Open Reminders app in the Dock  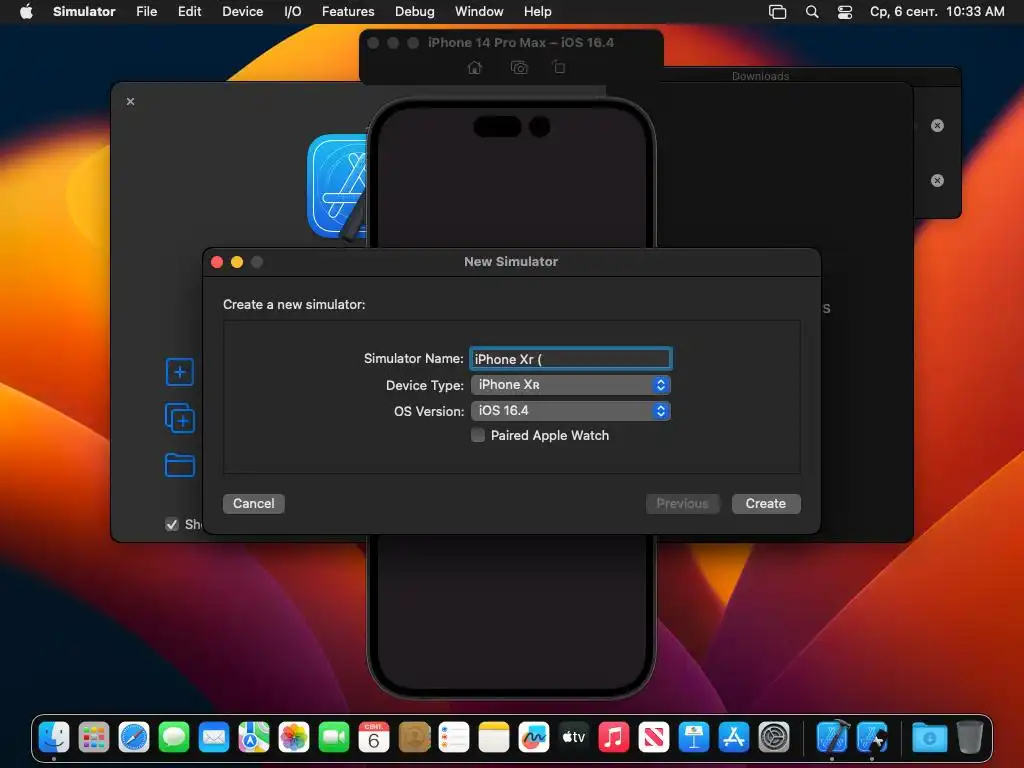coord(454,737)
